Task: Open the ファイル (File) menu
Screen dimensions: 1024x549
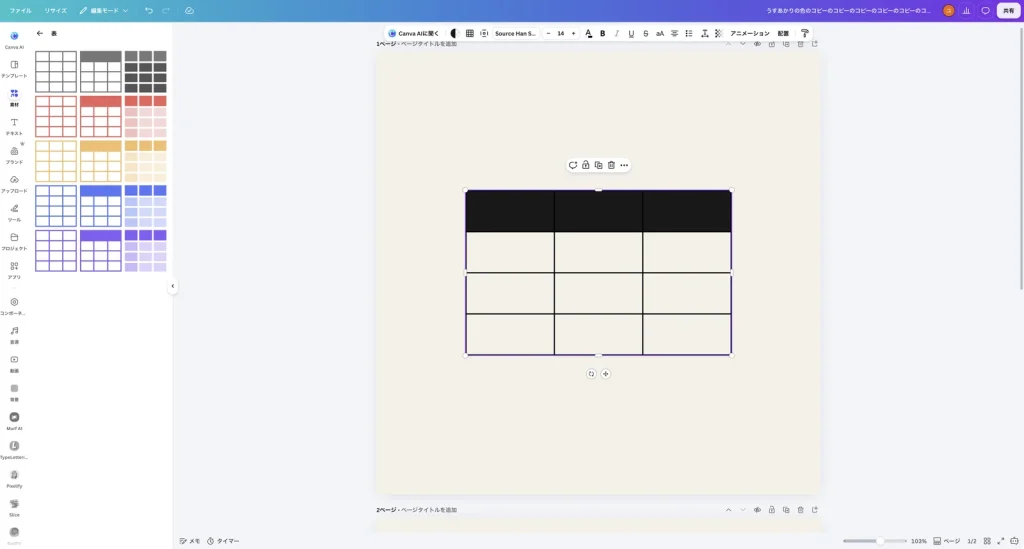Action: coord(20,10)
